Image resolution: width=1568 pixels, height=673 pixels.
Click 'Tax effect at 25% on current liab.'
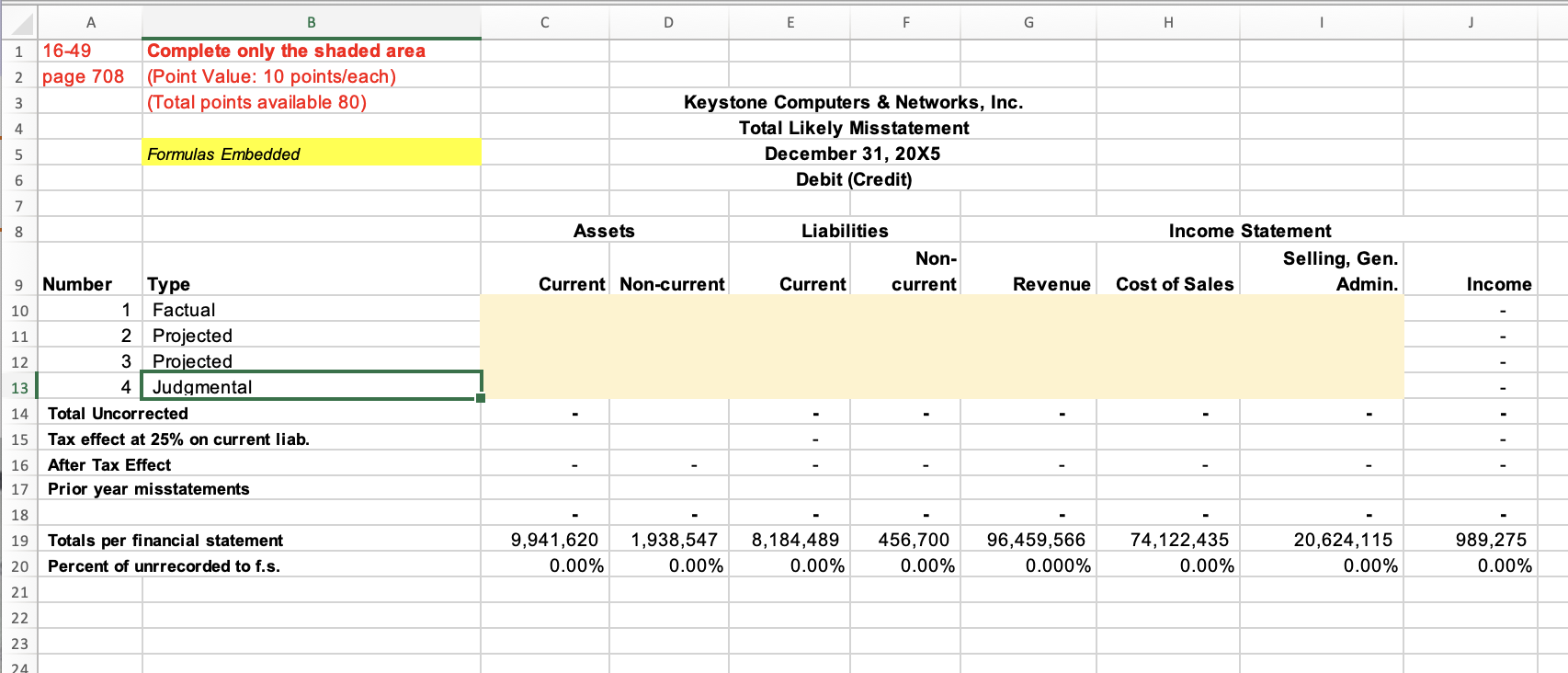coord(178,439)
